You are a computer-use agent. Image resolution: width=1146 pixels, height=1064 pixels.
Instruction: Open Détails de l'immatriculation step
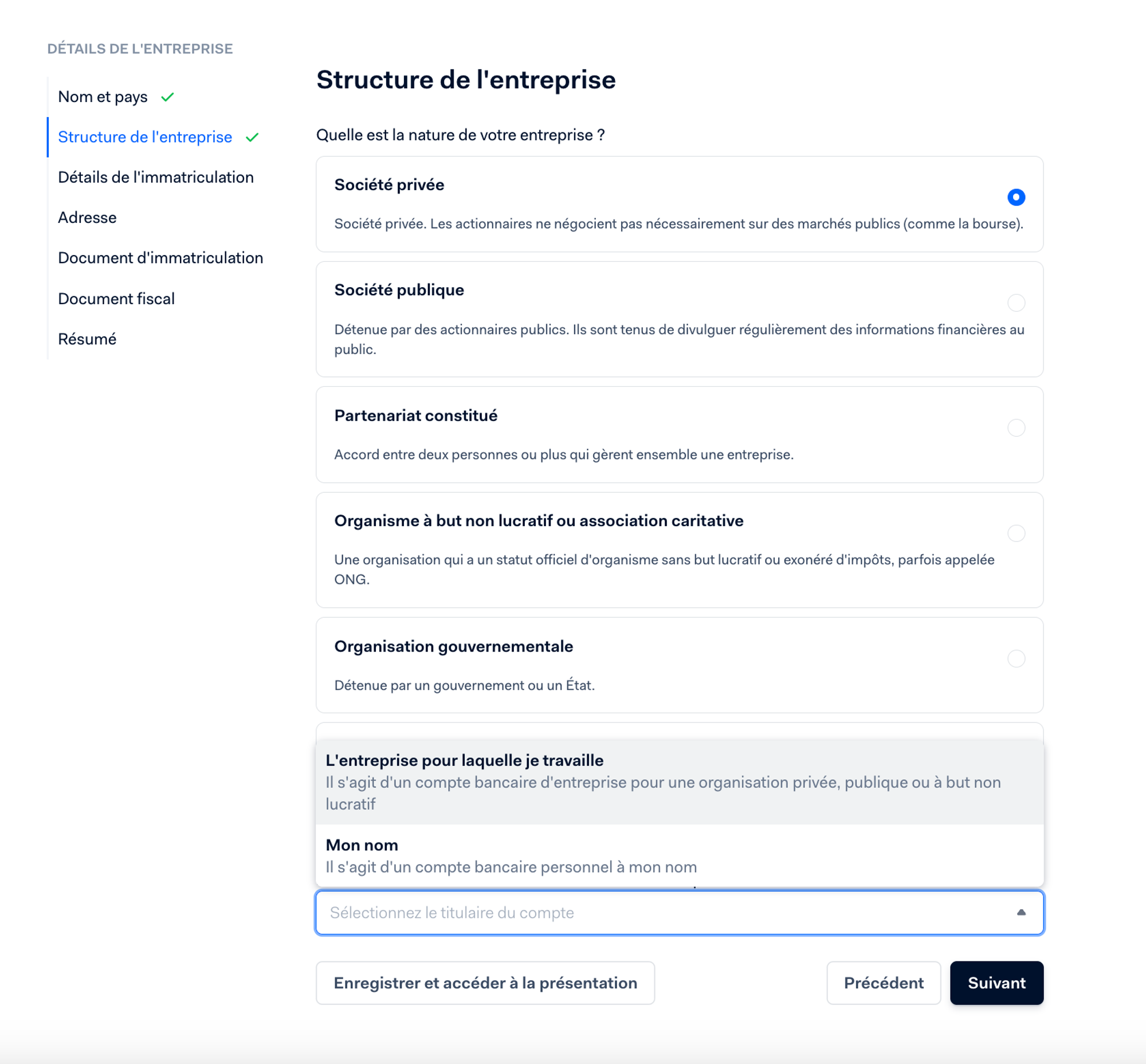tap(155, 178)
